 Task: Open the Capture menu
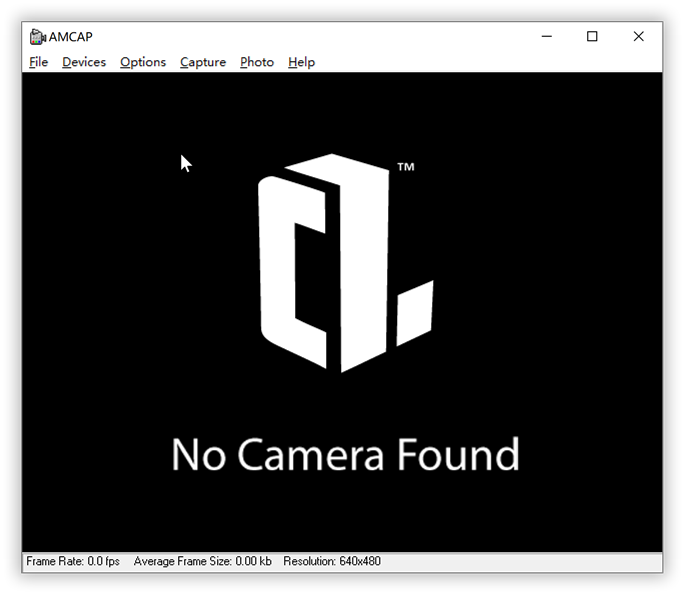[x=203, y=62]
